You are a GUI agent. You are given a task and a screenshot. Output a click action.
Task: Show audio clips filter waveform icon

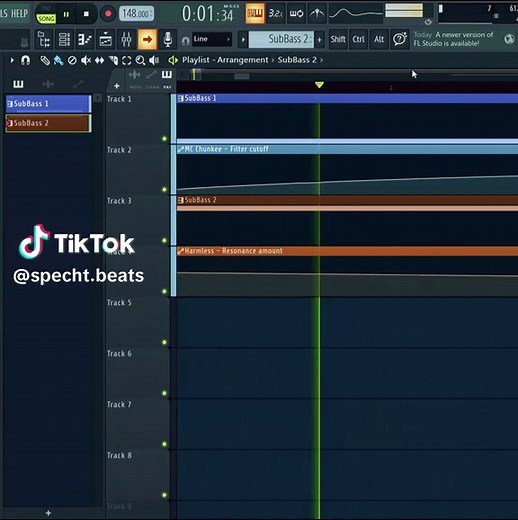(x=48, y=84)
